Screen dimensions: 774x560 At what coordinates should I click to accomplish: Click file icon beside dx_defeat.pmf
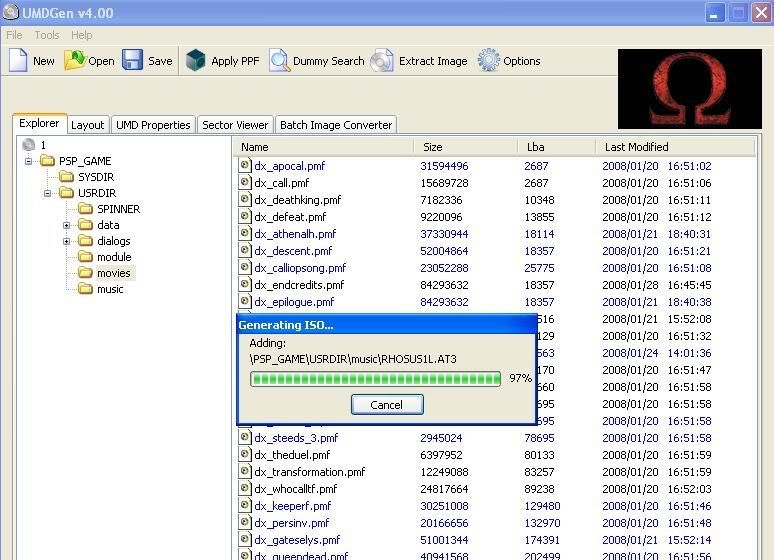coord(244,216)
